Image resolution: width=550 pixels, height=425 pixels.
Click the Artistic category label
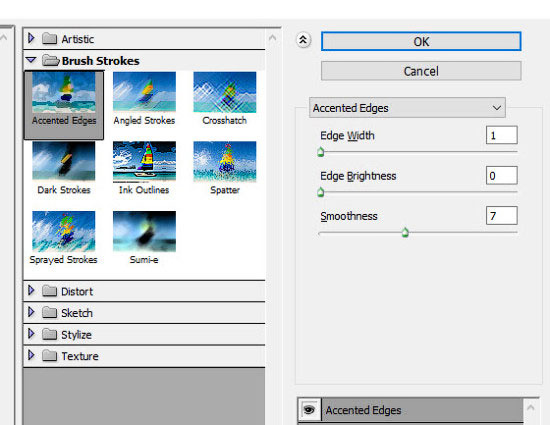click(78, 39)
